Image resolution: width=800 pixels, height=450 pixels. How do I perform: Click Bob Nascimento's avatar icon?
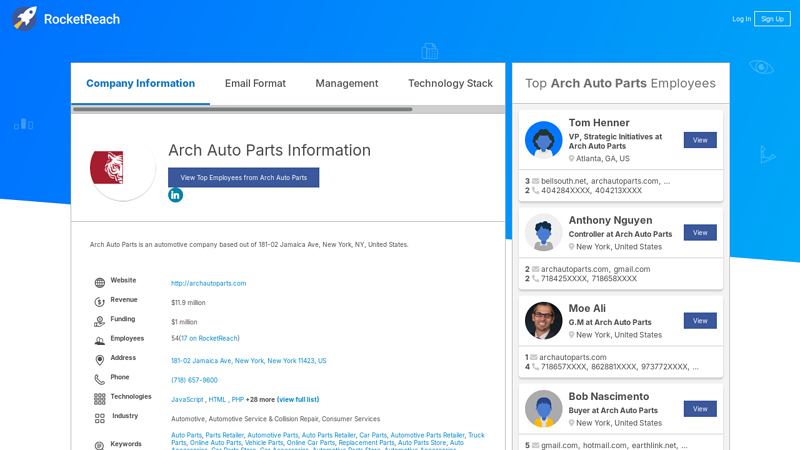coord(543,409)
